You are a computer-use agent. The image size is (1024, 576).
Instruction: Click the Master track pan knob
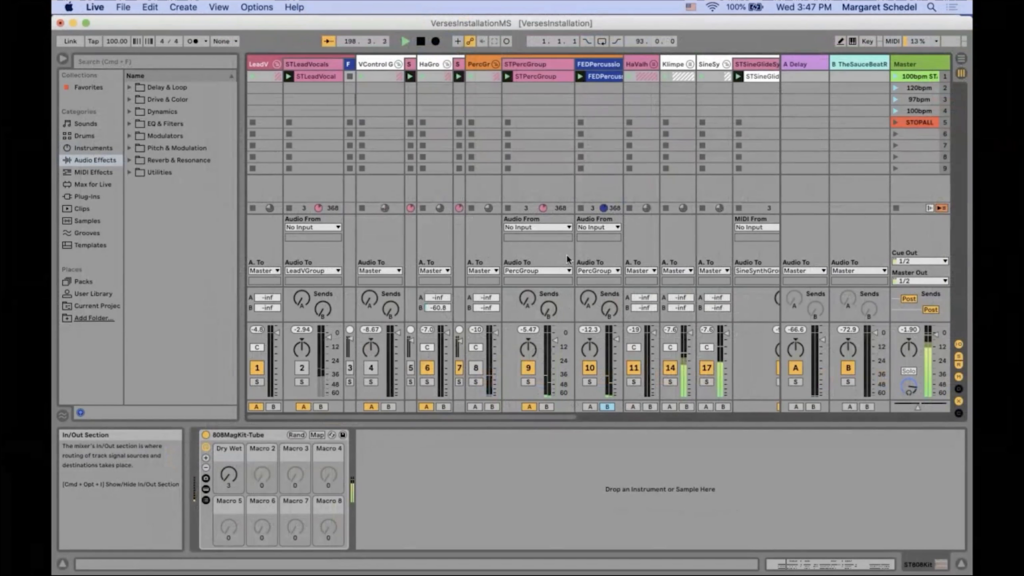pyautogui.click(x=908, y=349)
